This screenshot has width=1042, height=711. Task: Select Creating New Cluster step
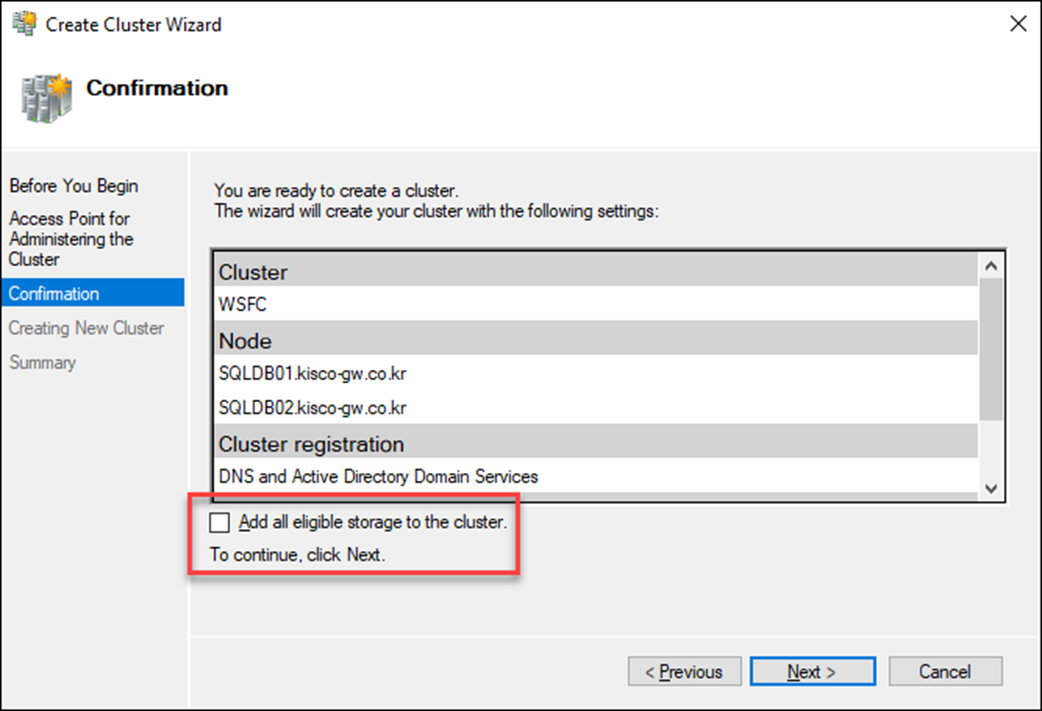[x=86, y=328]
